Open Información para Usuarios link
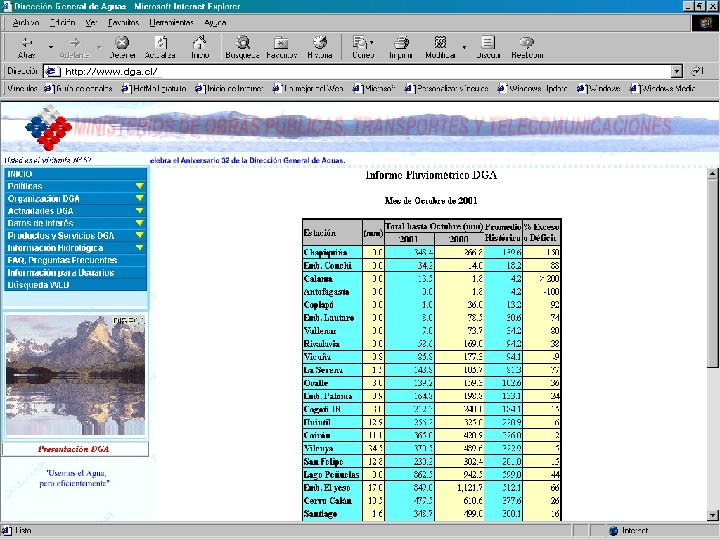The image size is (720, 540). [x=61, y=273]
